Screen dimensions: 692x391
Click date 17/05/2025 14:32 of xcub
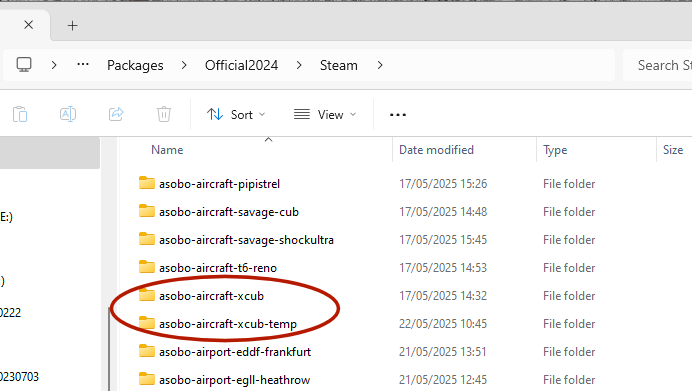443,296
